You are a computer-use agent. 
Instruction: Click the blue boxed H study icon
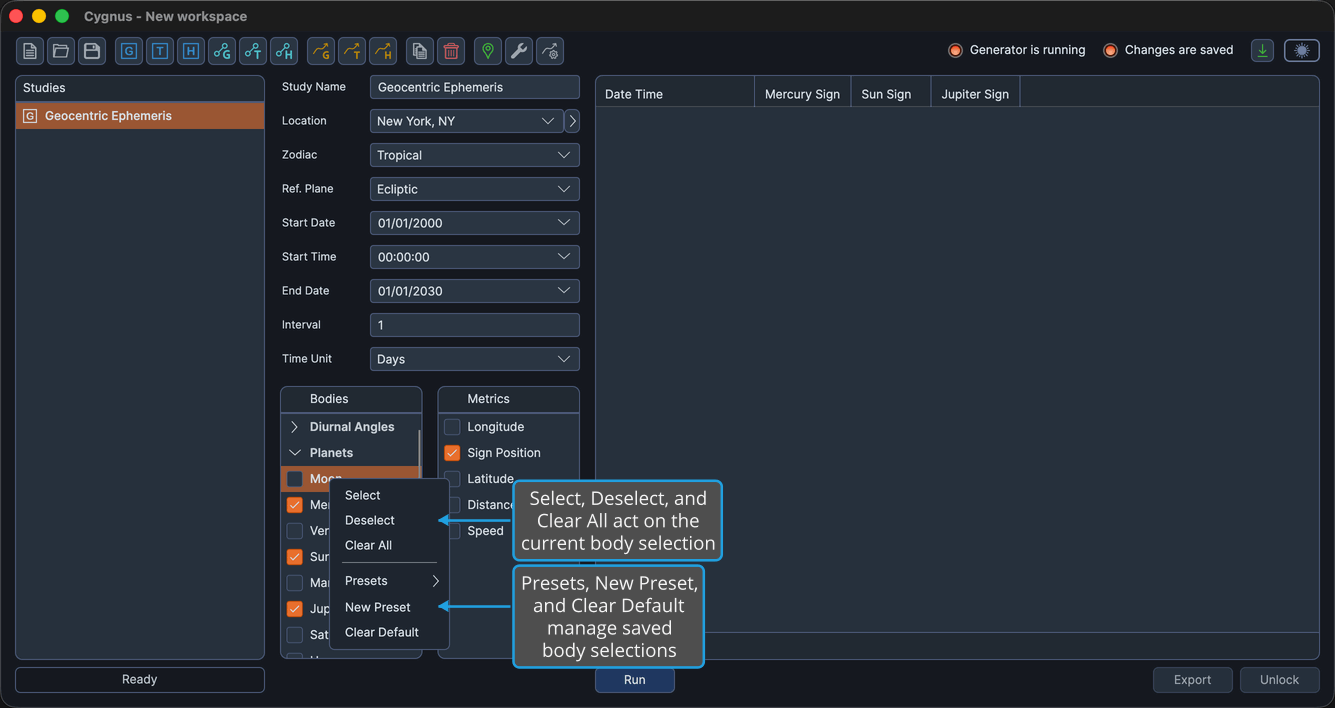click(191, 51)
